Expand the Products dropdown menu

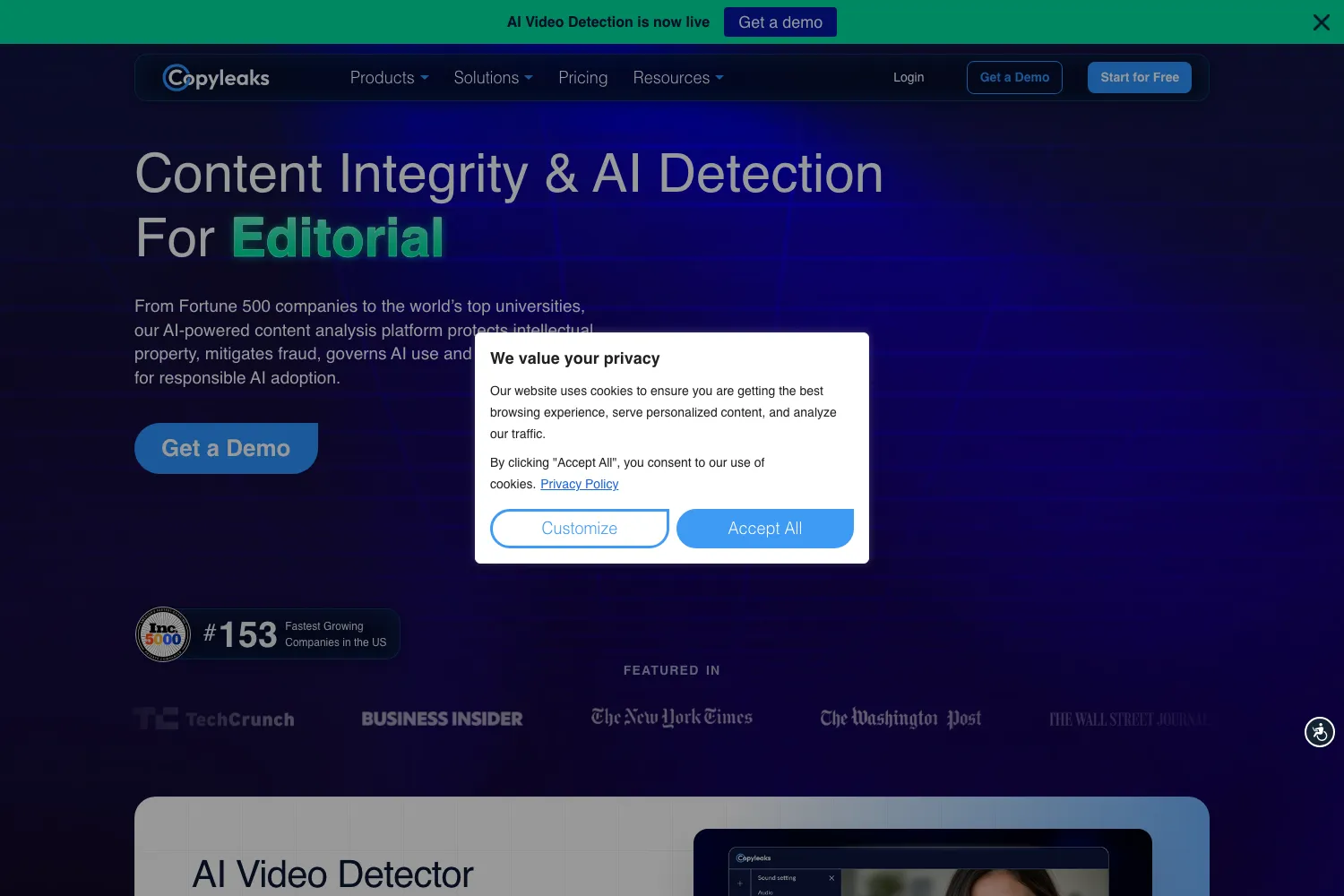389,78
